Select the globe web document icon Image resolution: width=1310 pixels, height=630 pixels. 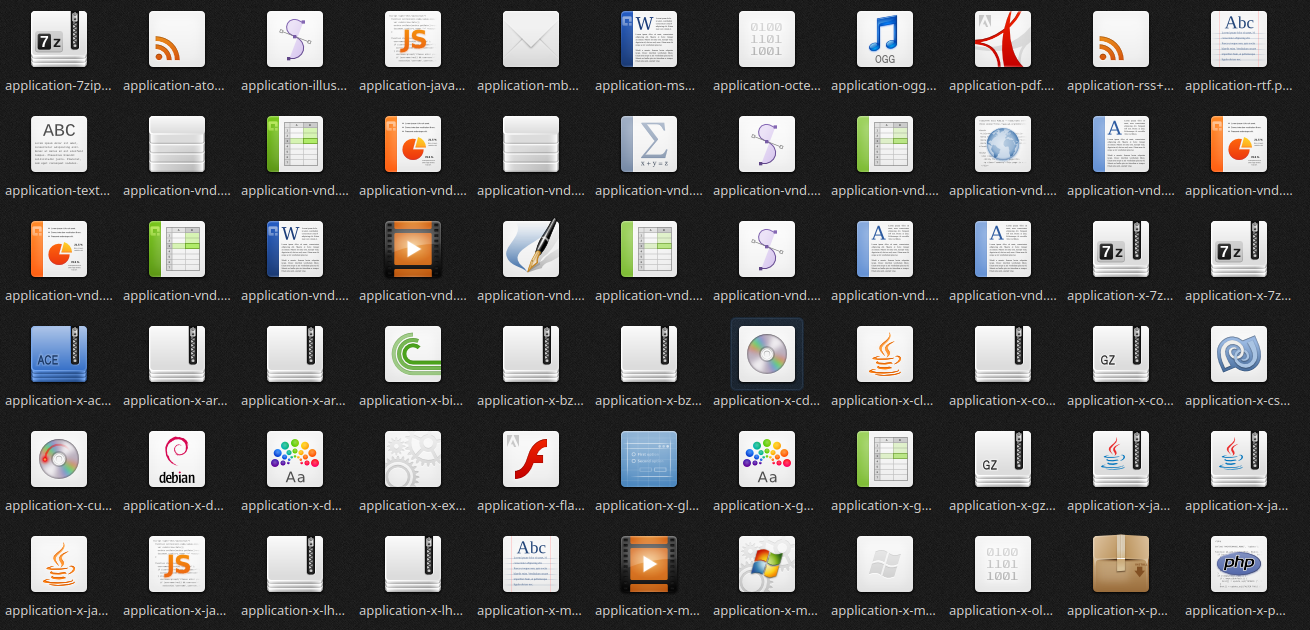point(1003,144)
